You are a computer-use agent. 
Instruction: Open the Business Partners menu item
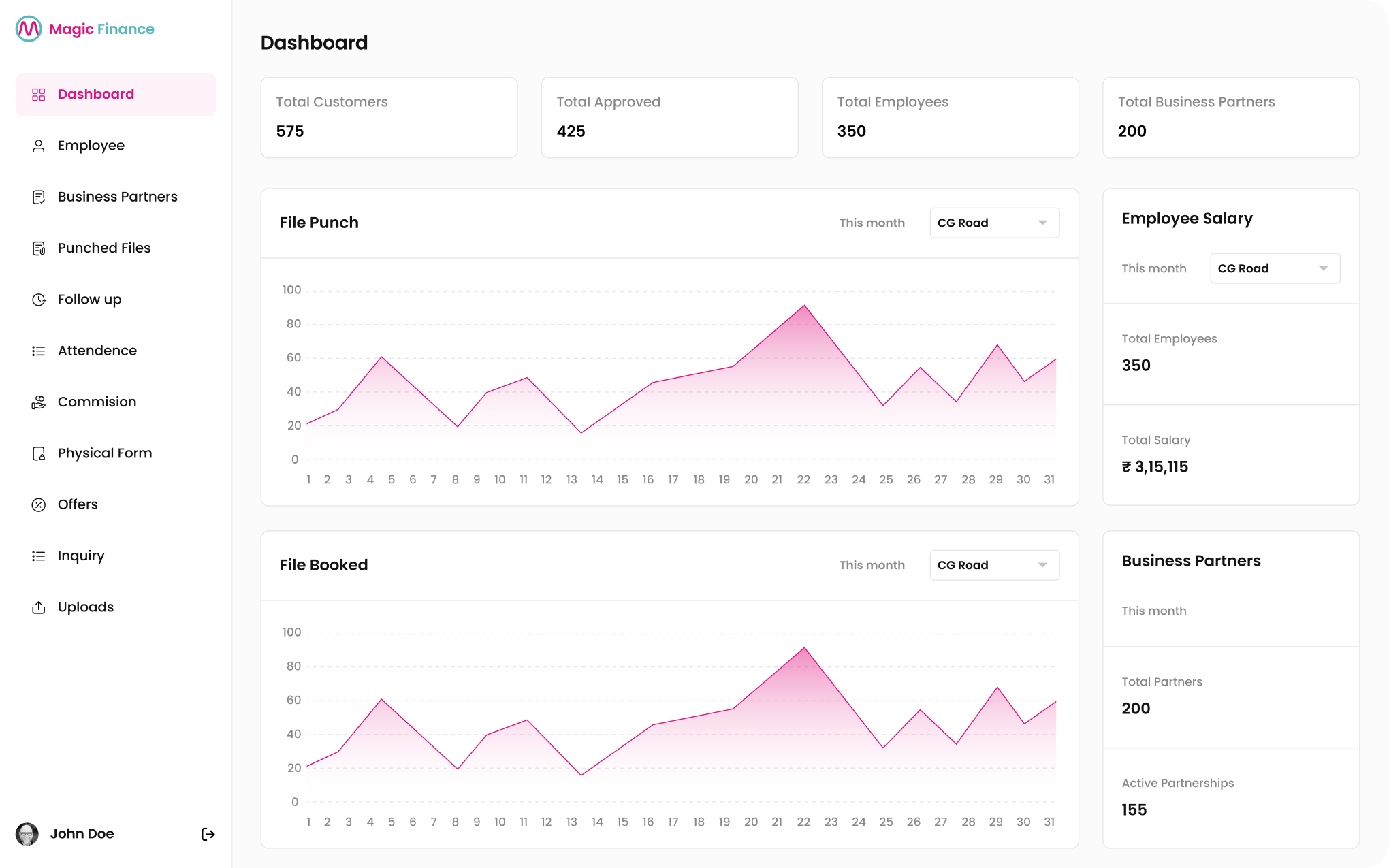pos(117,197)
